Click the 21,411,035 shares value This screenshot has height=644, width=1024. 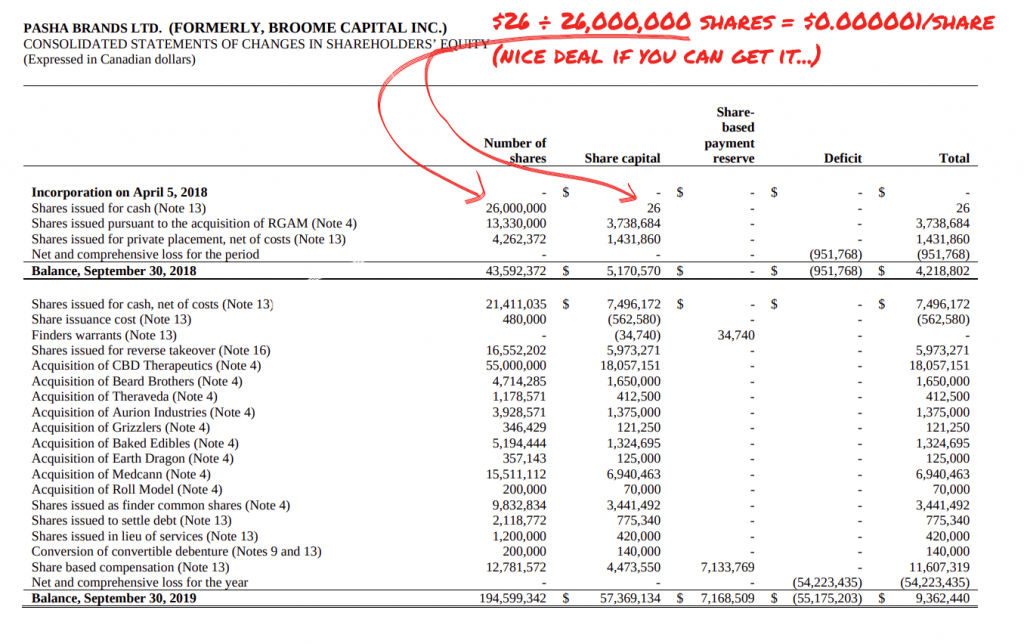[516, 304]
